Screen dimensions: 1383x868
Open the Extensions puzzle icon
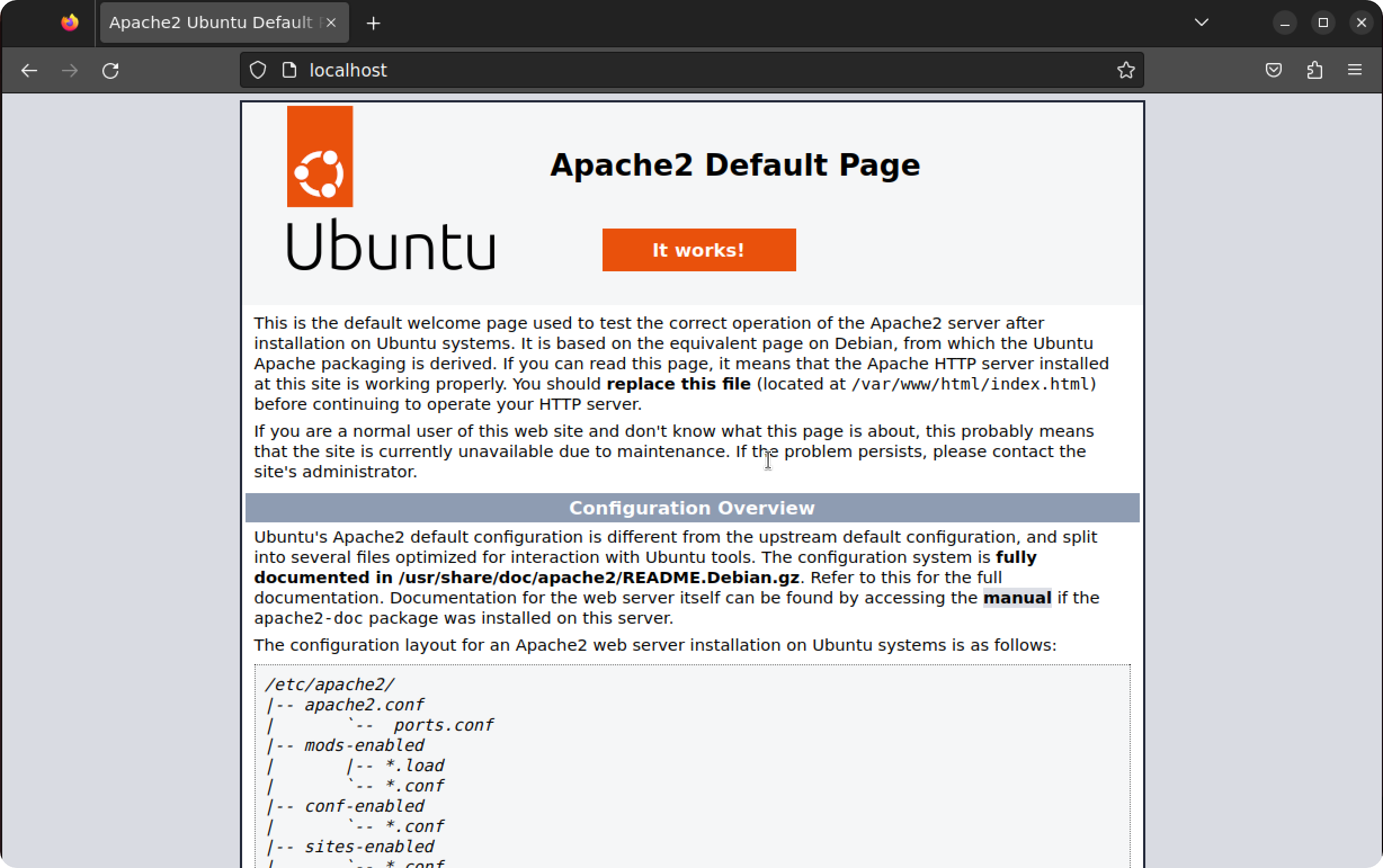click(1315, 70)
